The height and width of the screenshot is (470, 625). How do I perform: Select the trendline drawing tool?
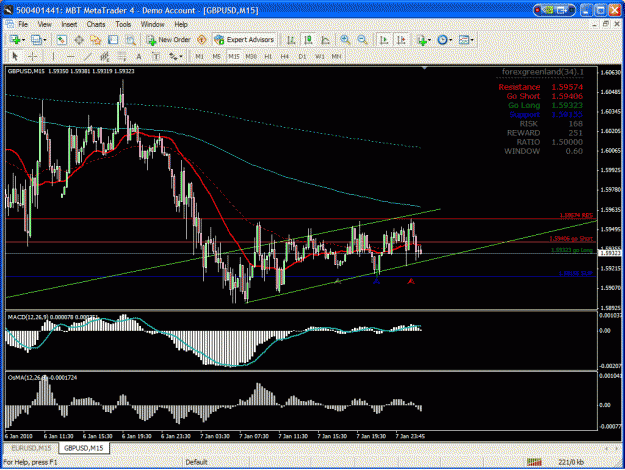[87, 57]
